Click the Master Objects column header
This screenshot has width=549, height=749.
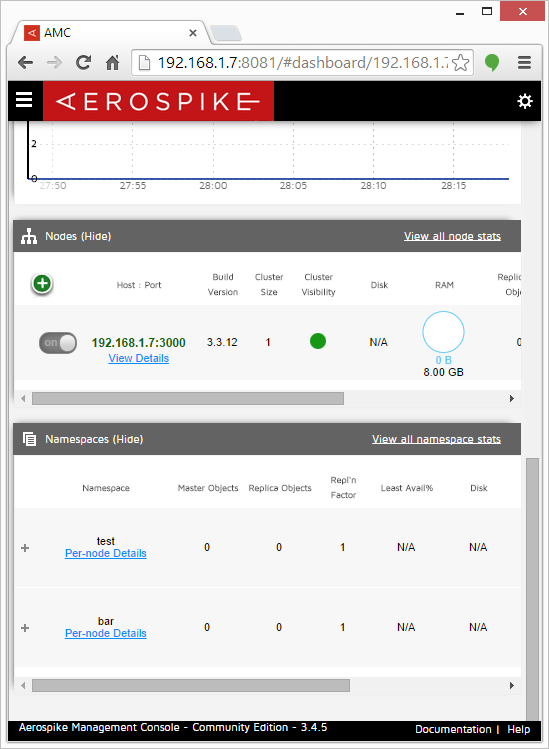[208, 488]
